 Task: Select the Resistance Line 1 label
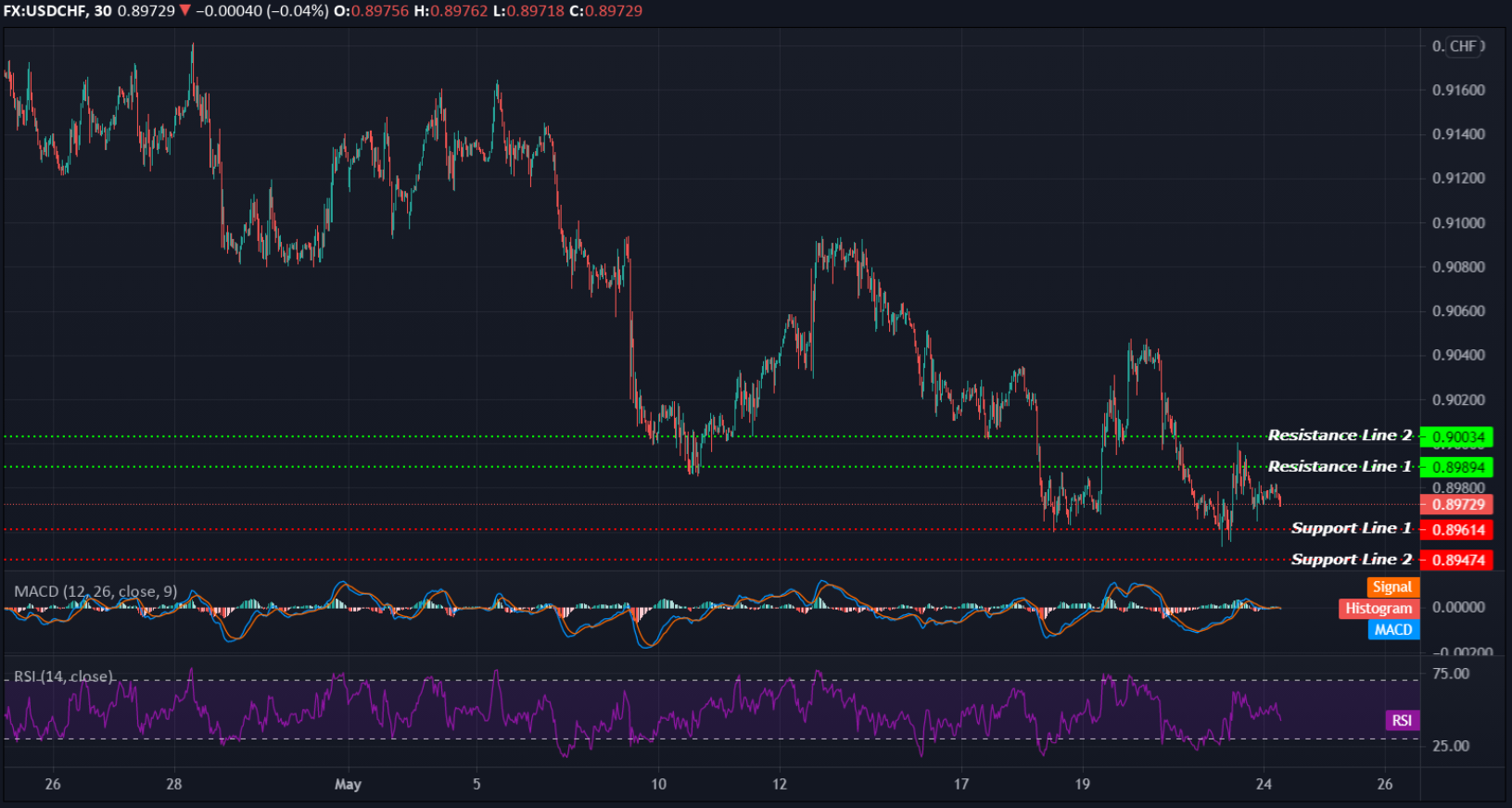[x=1340, y=466]
